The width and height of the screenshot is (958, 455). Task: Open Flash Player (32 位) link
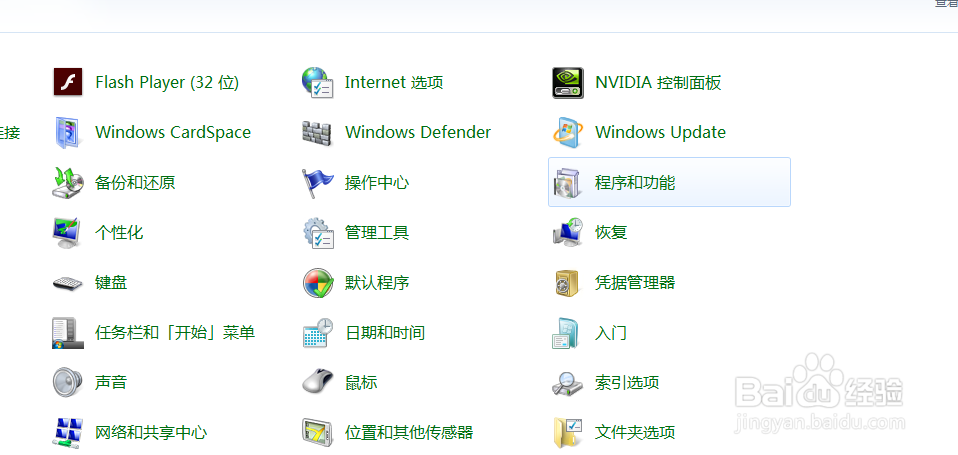(x=167, y=82)
